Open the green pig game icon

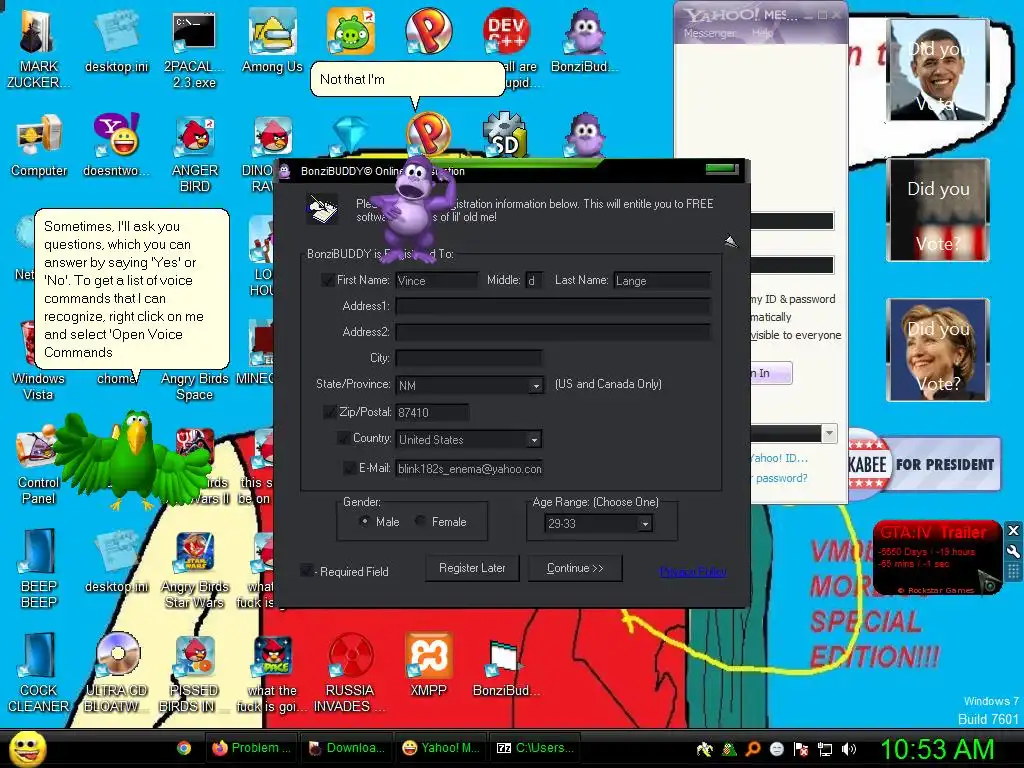point(351,31)
